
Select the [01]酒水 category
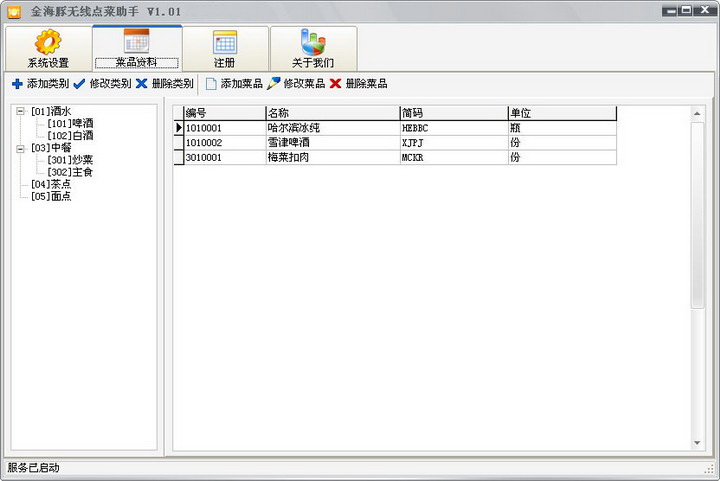pyautogui.click(x=51, y=111)
